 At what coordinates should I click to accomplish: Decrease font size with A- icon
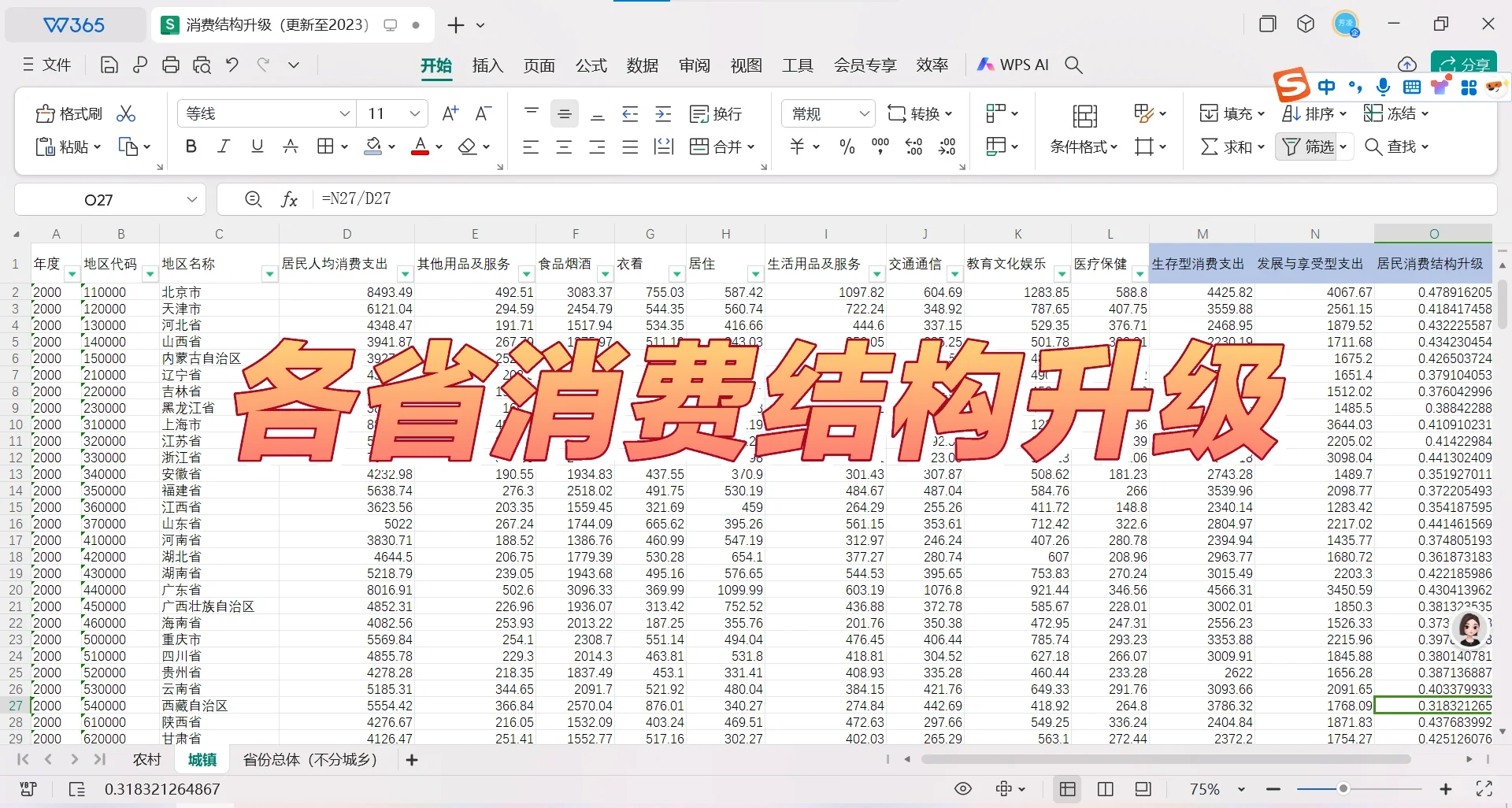(x=483, y=114)
